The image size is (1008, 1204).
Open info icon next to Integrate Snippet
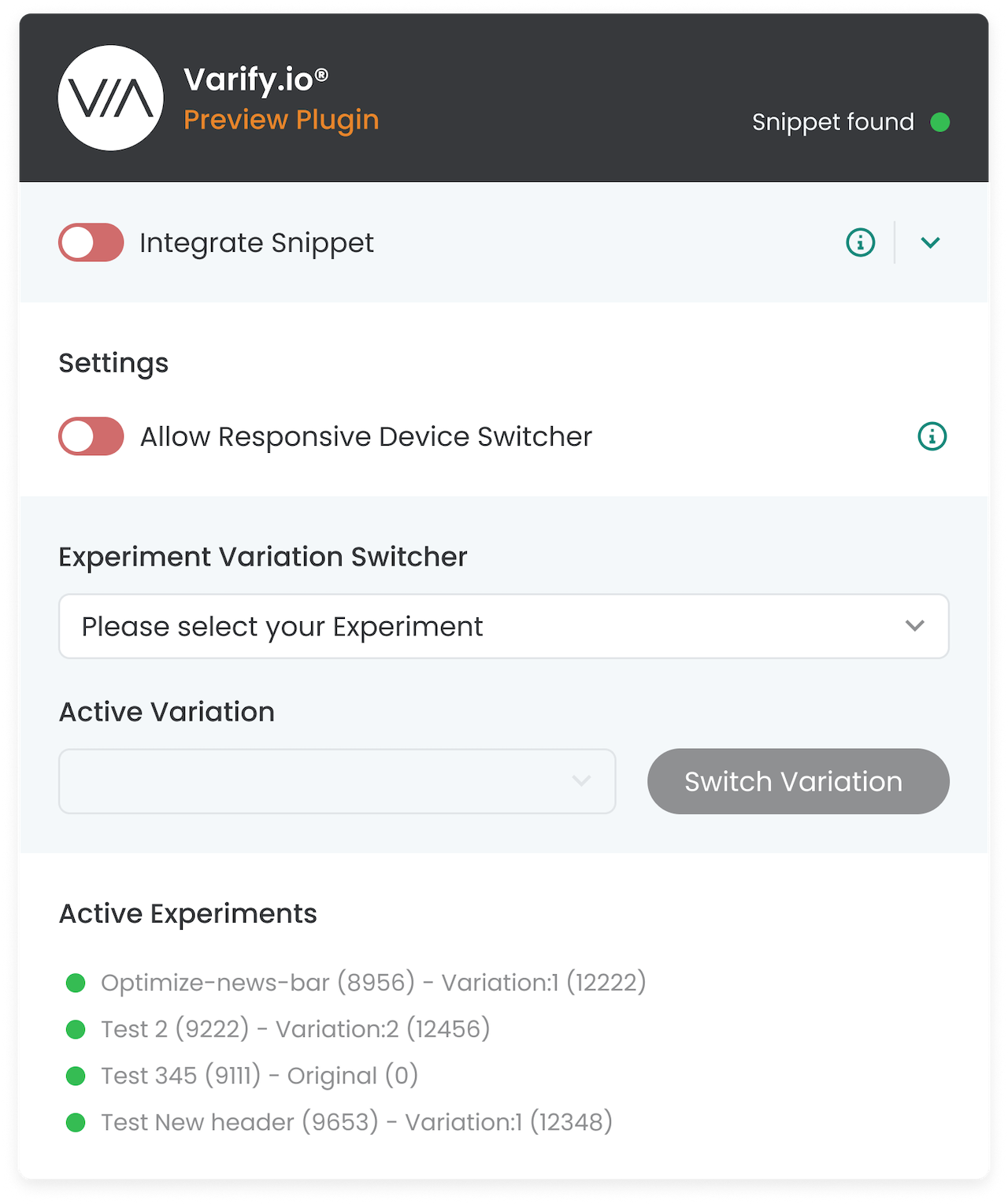coord(860,243)
